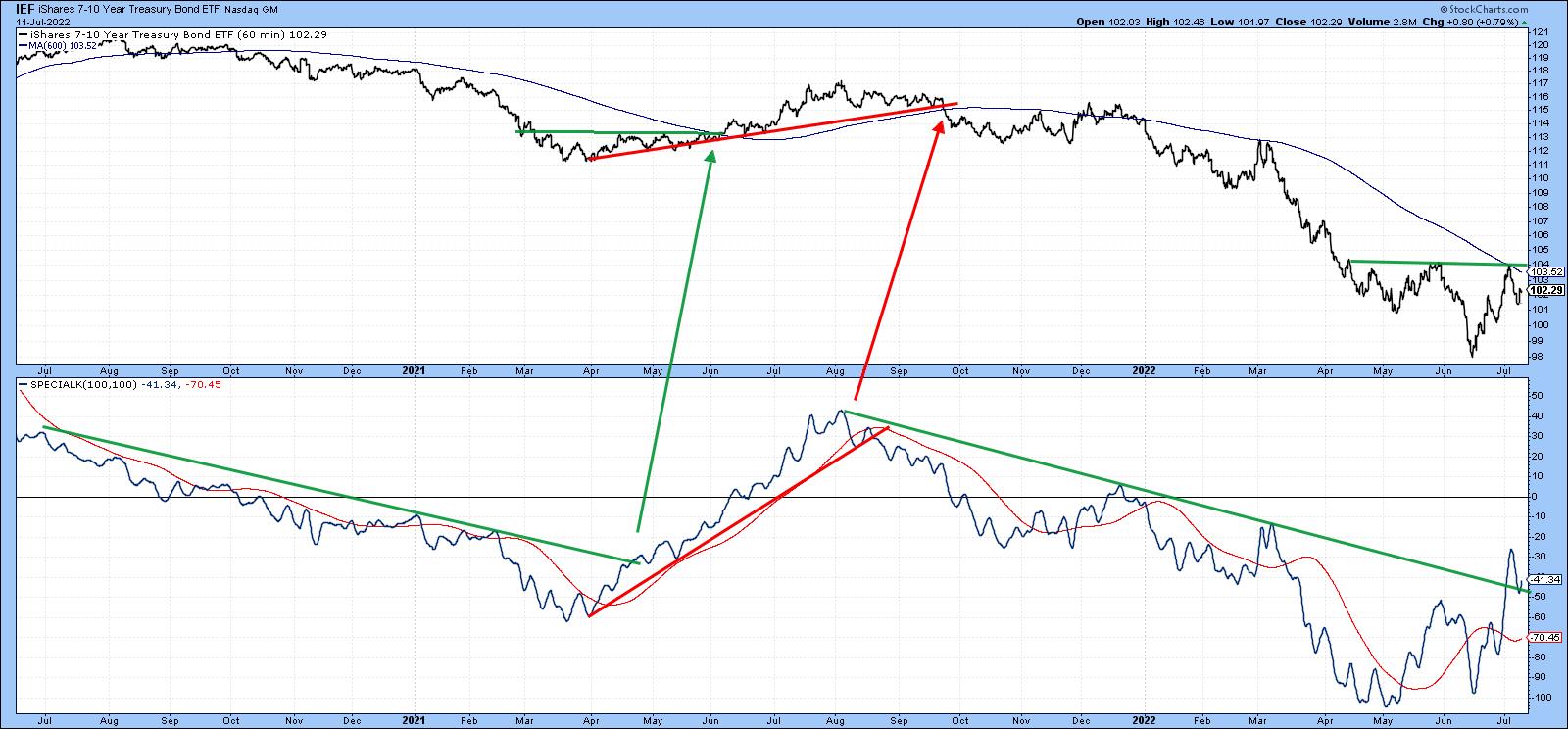
Task: Click the 98 label on price axis
Action: (x=1536, y=356)
